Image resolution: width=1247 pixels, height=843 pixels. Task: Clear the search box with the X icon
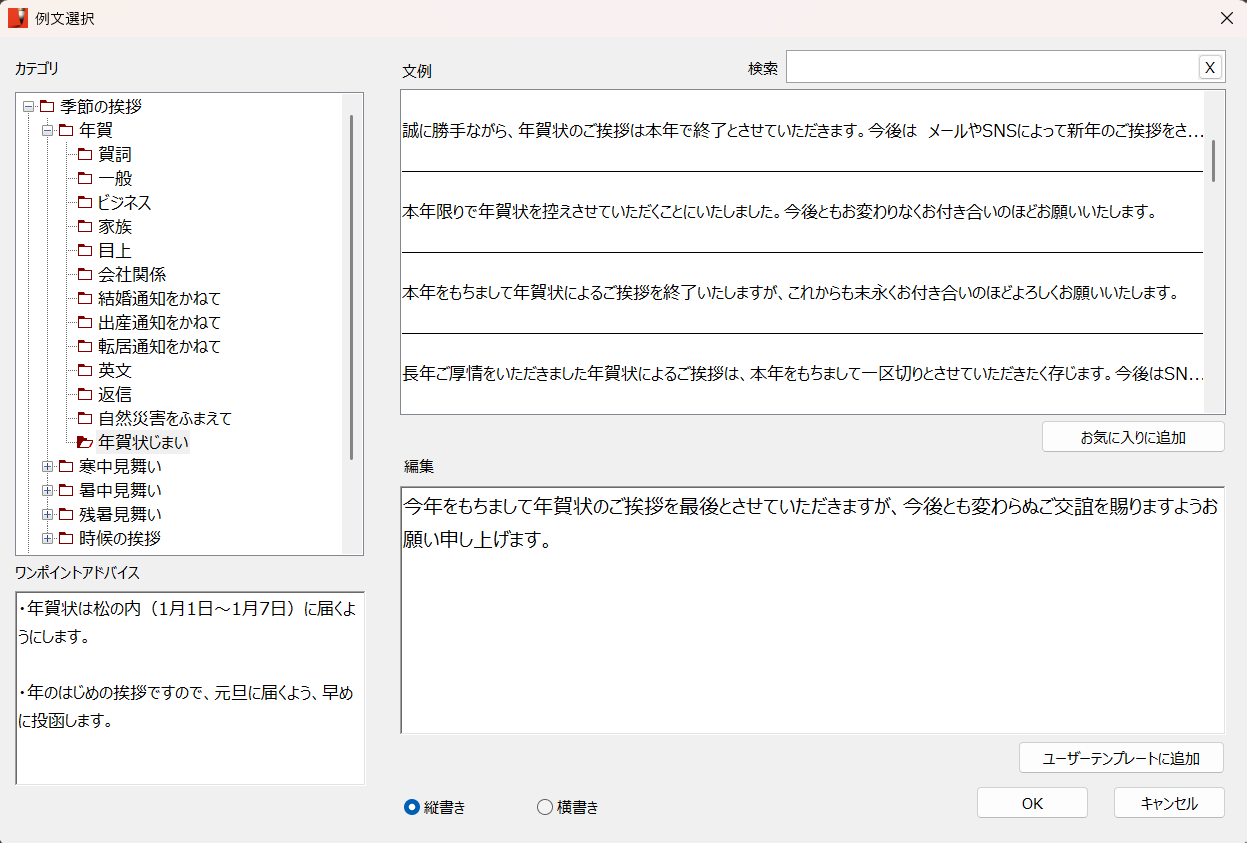pos(1210,66)
